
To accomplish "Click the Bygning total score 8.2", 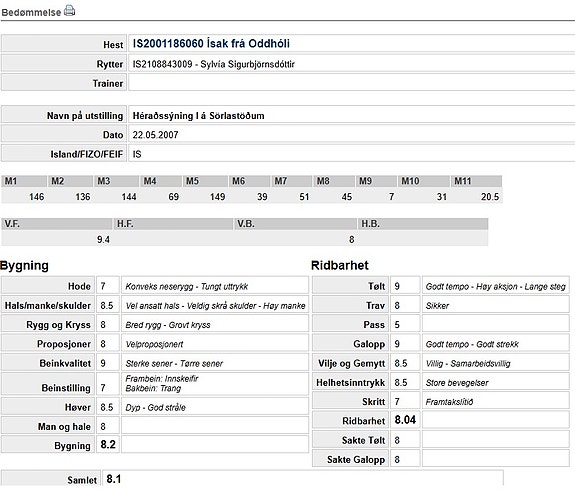I will pyautogui.click(x=108, y=444).
